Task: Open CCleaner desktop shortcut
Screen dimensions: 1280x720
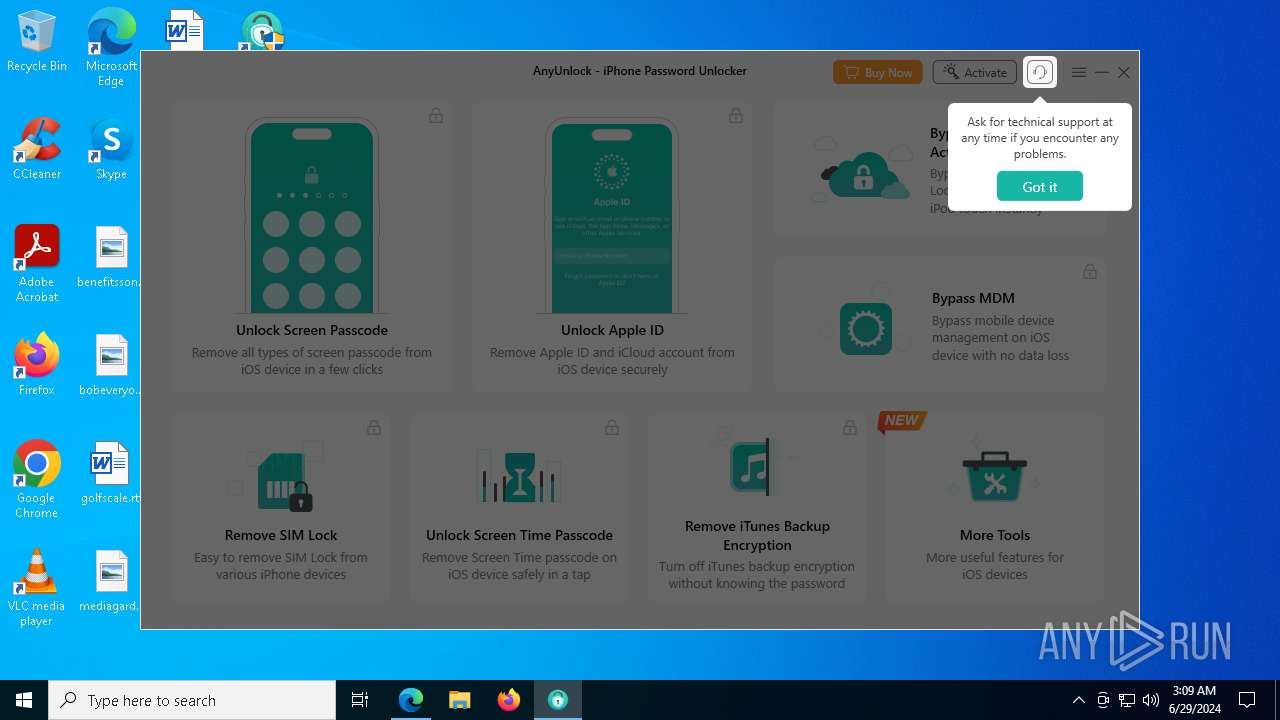Action: (37, 150)
